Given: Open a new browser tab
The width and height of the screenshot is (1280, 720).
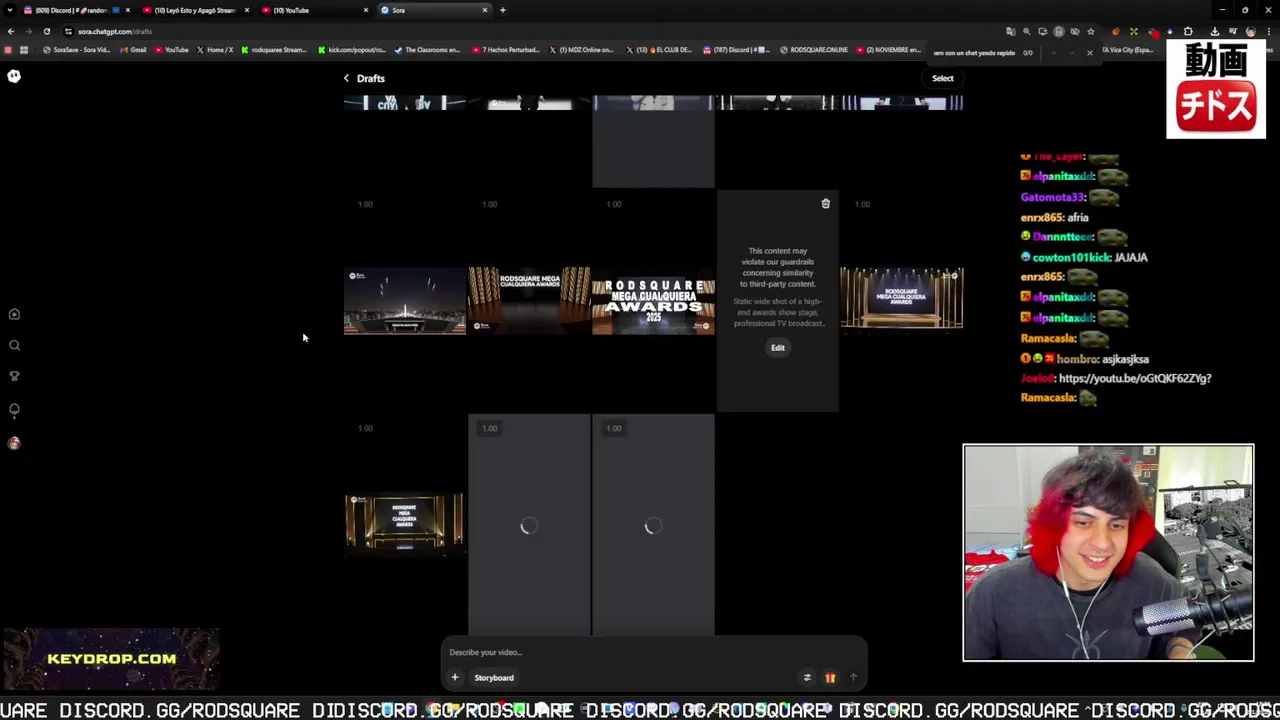Looking at the screenshot, I should 503,10.
